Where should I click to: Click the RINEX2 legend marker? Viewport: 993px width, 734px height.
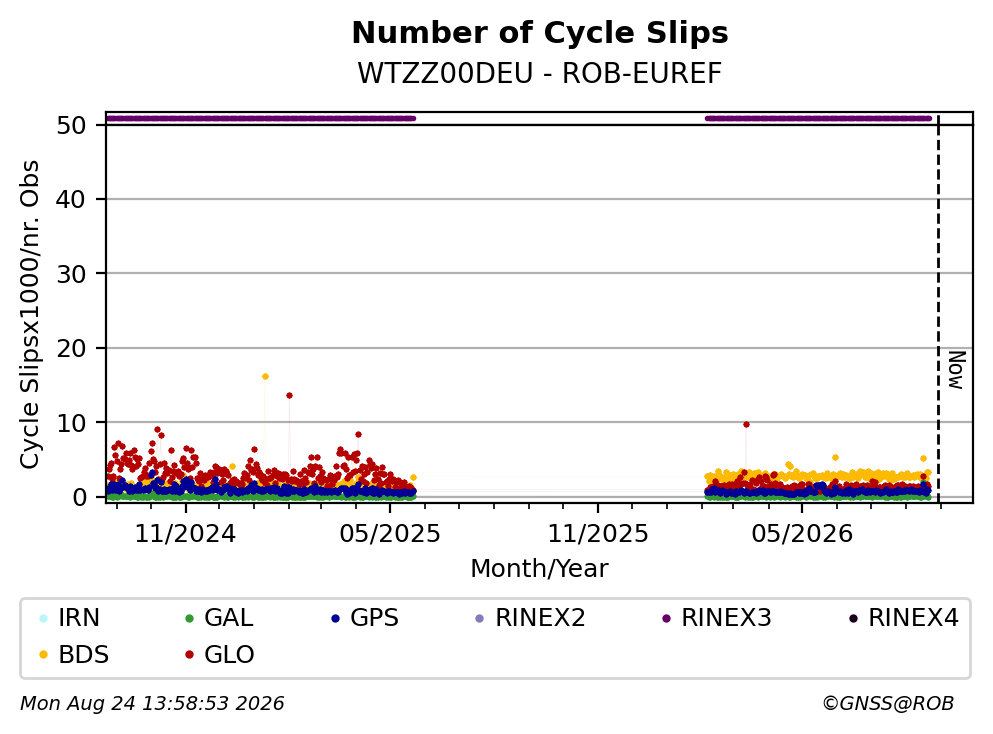tap(479, 618)
